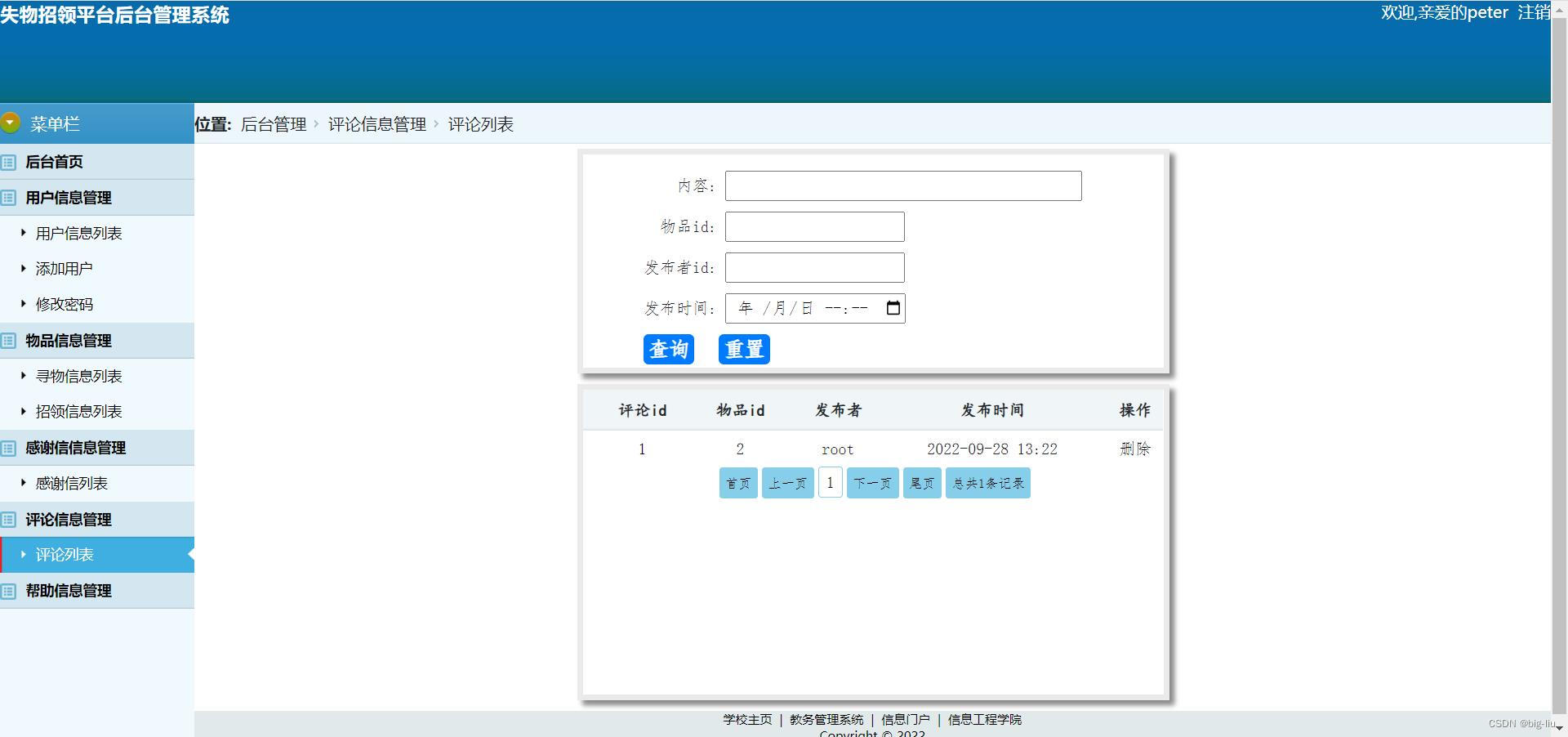Click the list icon beside 物品信息管理
1568x737 pixels.
point(9,341)
